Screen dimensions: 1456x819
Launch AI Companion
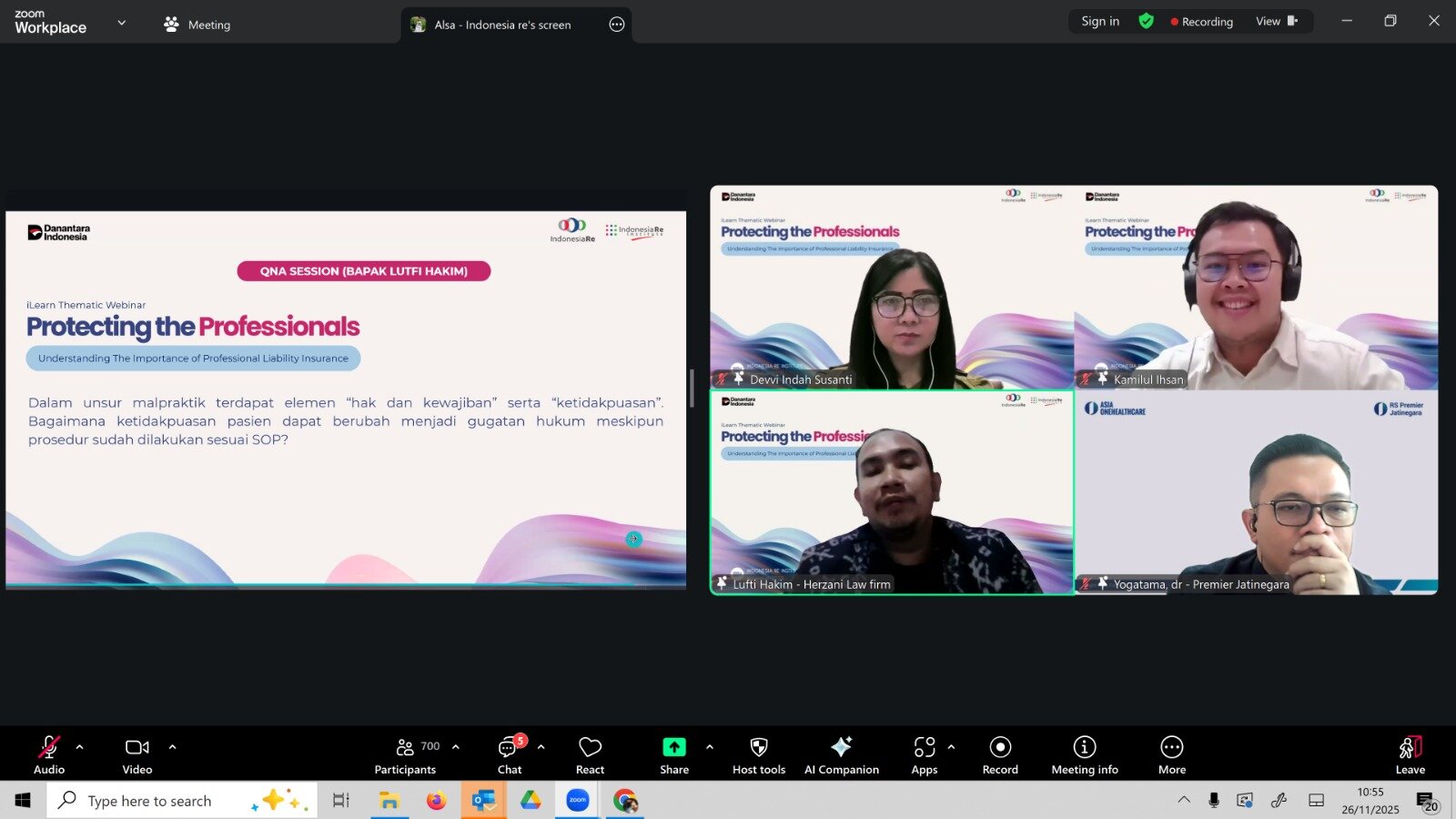(x=841, y=755)
